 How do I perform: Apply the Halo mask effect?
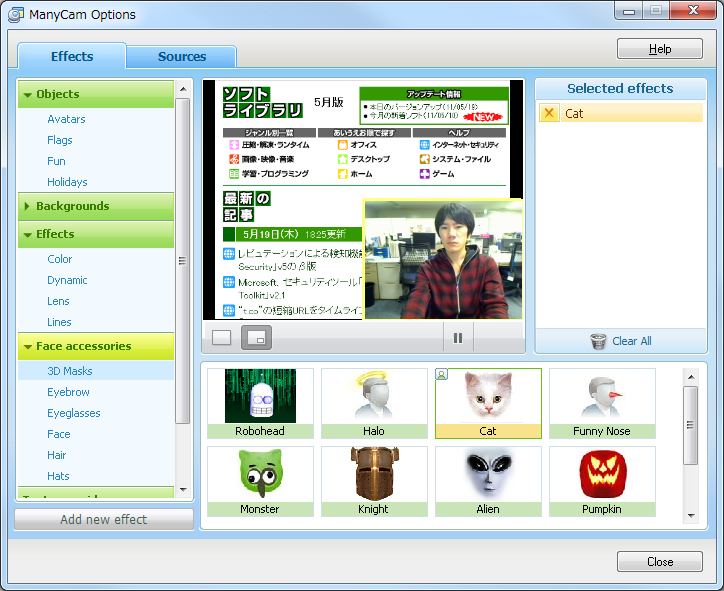[x=374, y=403]
